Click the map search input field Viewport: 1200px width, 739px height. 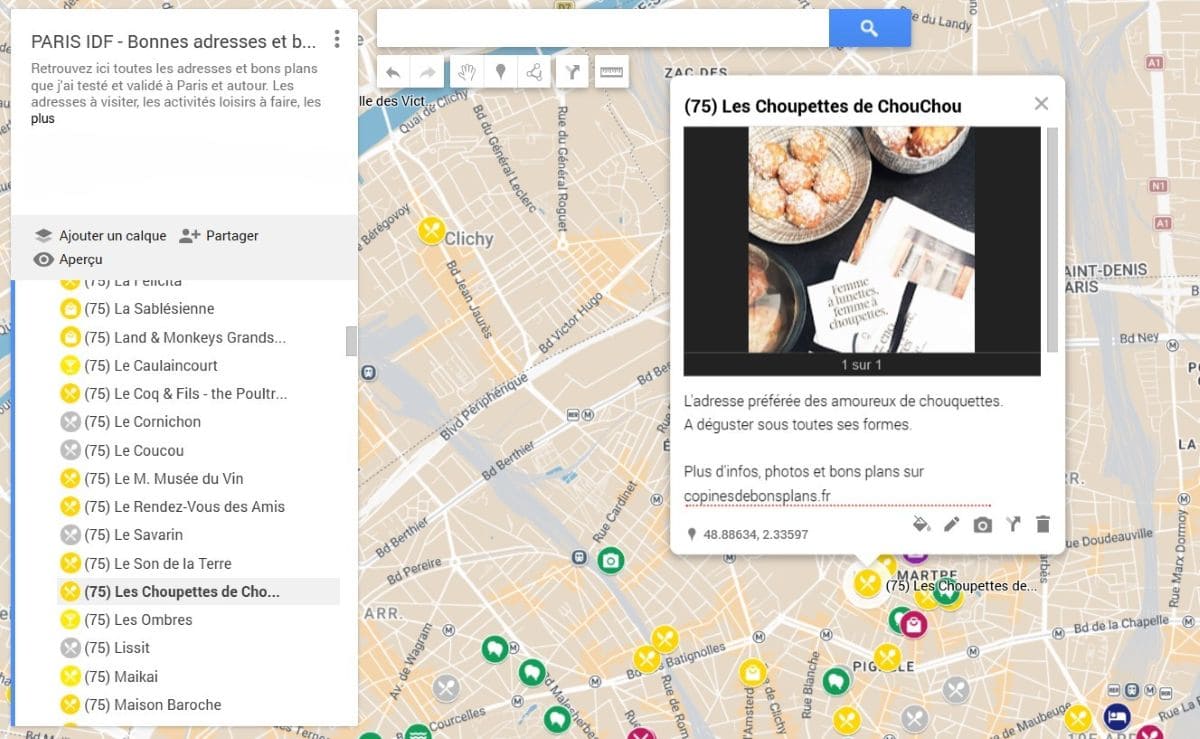tap(603, 28)
